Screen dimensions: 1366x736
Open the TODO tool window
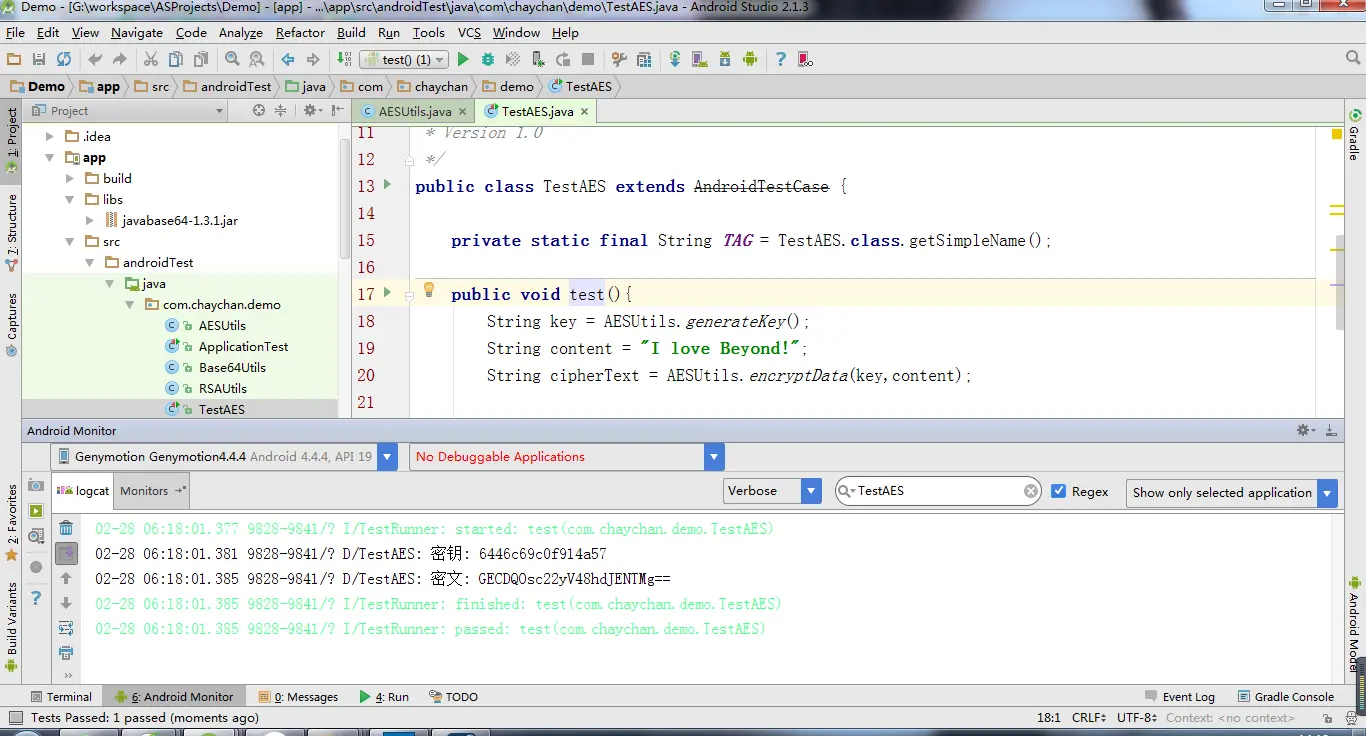454,696
